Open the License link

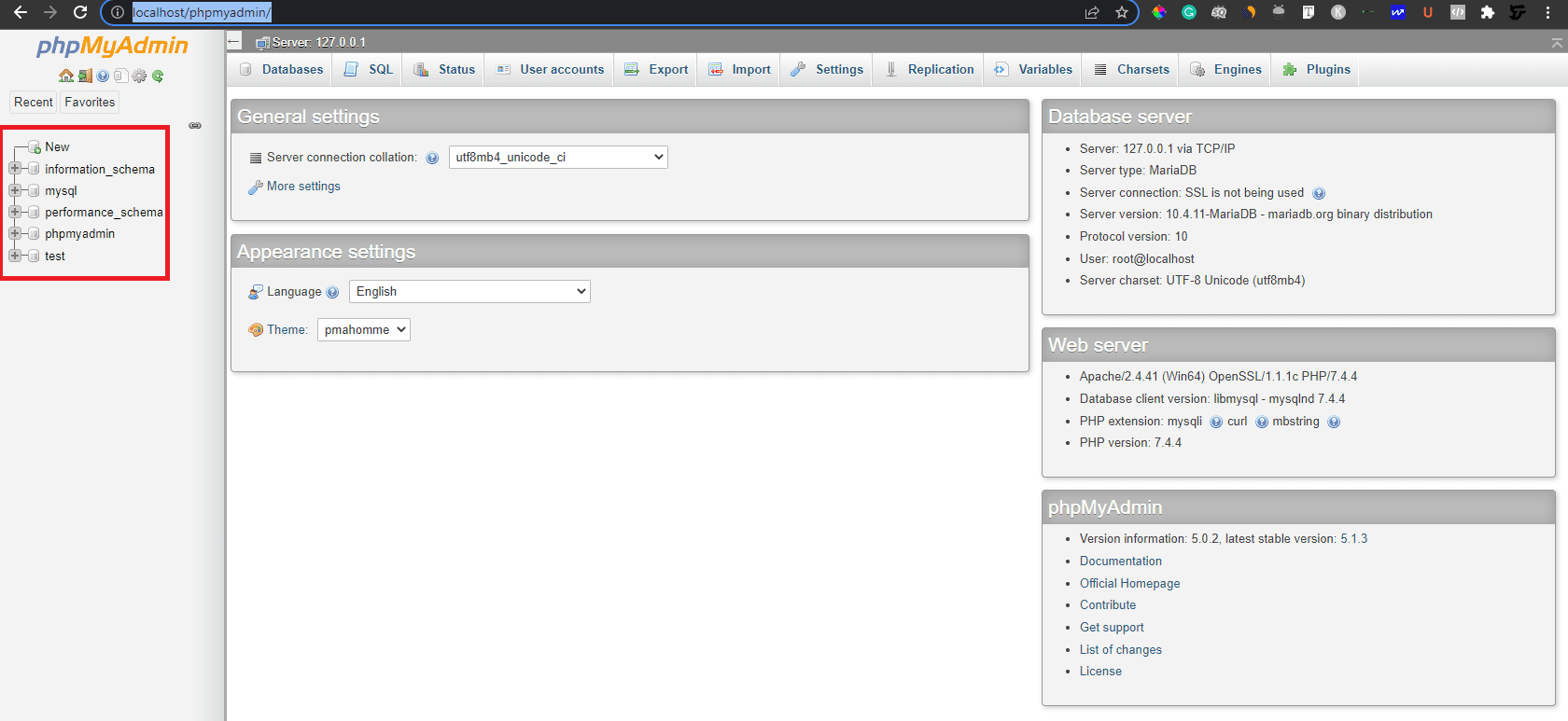[x=1100, y=672]
